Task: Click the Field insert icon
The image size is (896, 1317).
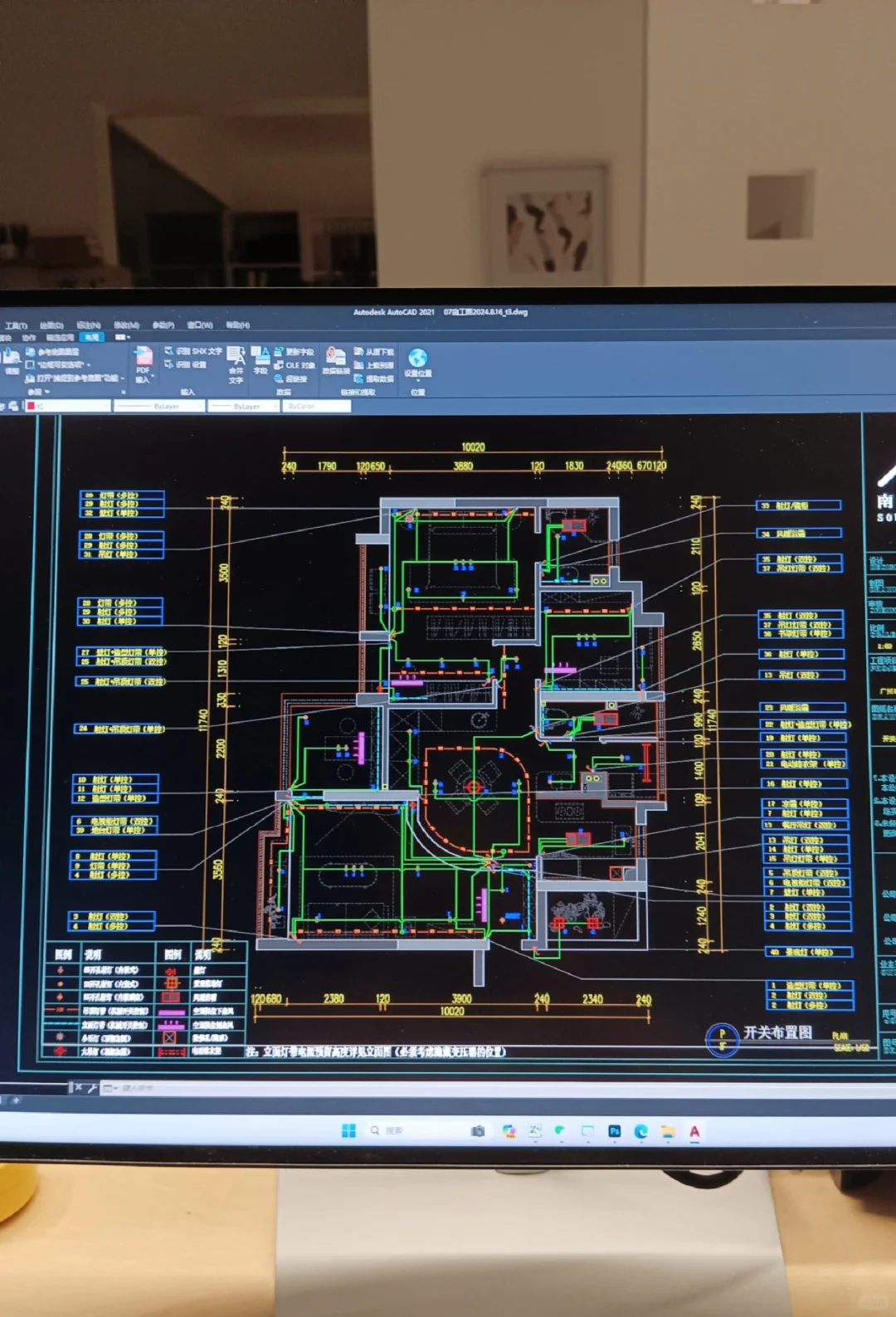Action: [260, 360]
